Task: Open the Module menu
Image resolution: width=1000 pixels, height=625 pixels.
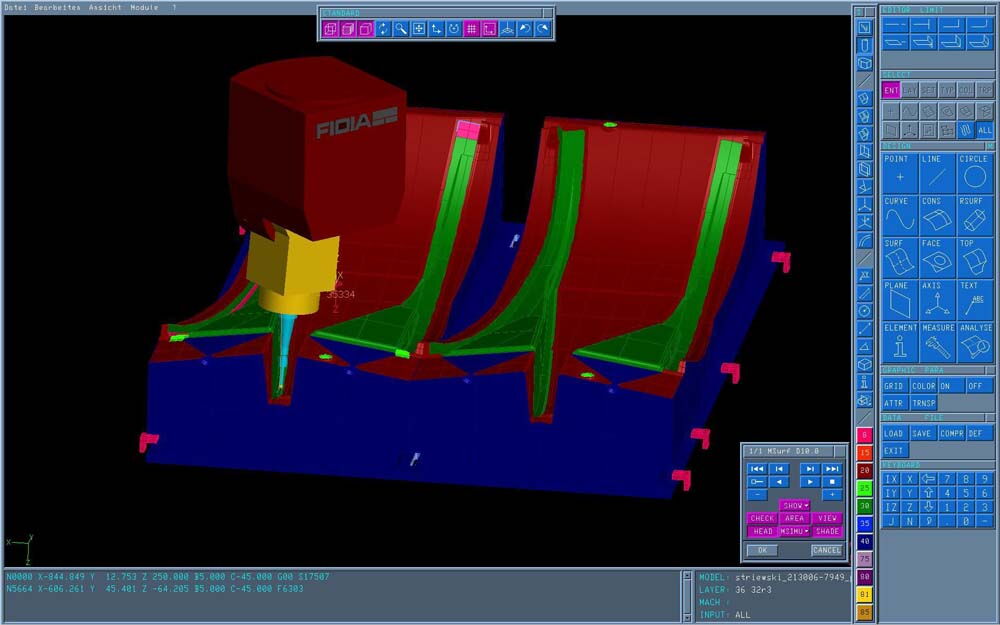Action: [145, 6]
